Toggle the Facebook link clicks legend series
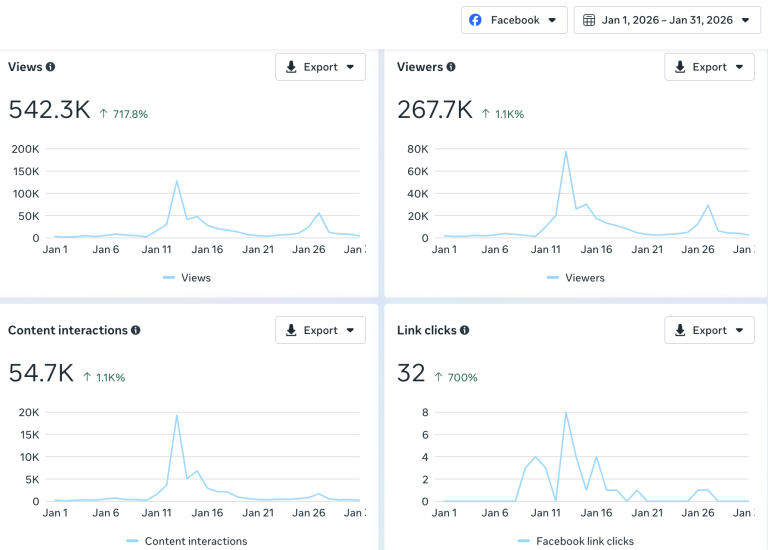 (x=576, y=541)
